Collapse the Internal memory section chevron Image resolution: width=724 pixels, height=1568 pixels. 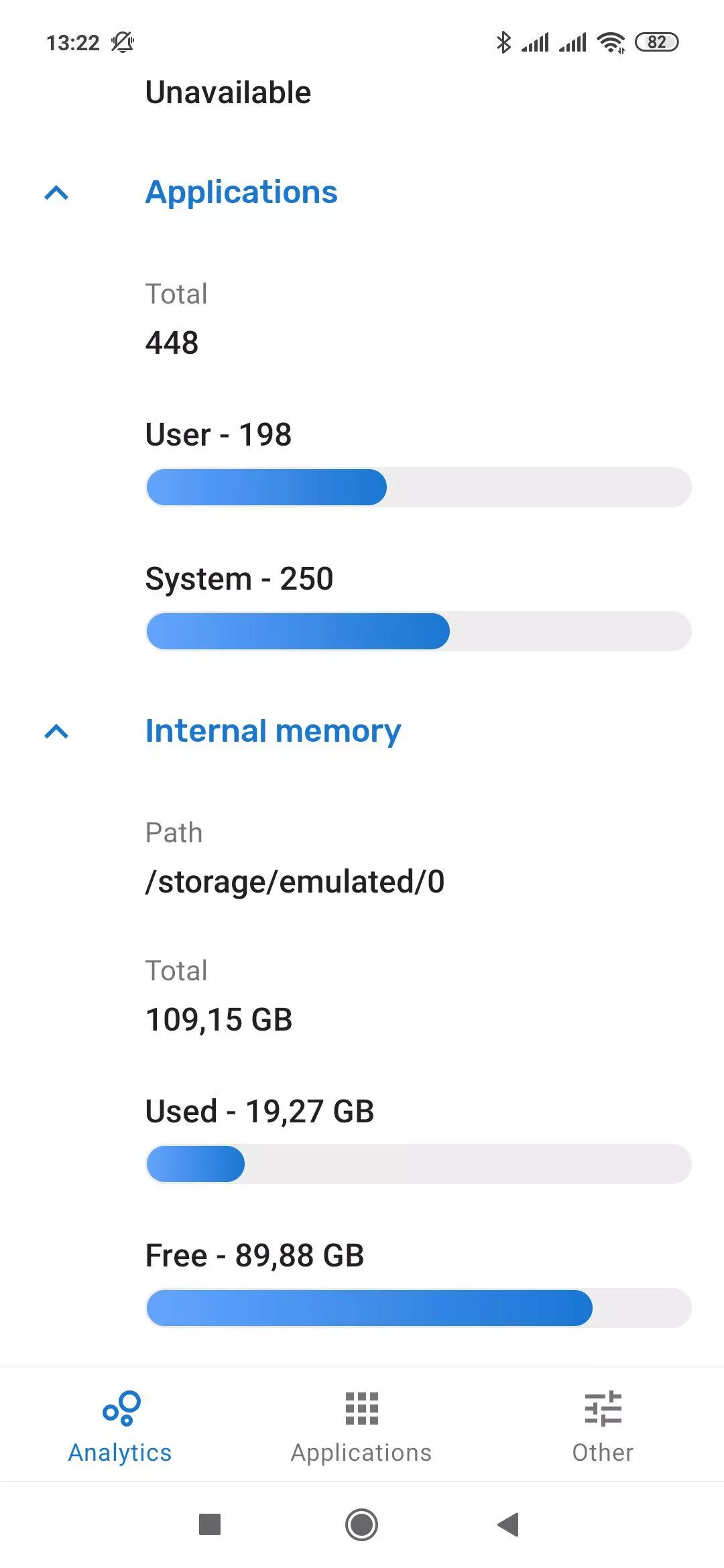click(56, 732)
